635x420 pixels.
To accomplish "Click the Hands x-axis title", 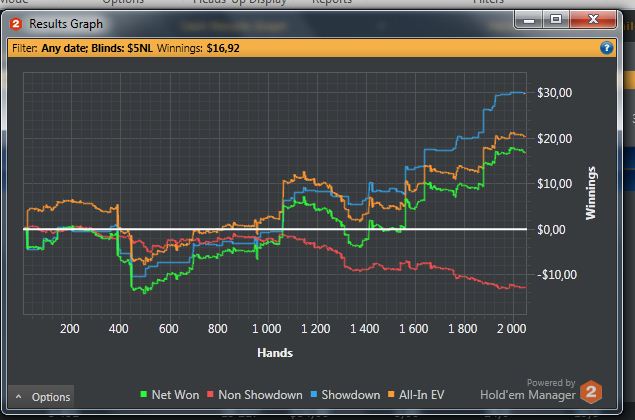I will pos(275,353).
